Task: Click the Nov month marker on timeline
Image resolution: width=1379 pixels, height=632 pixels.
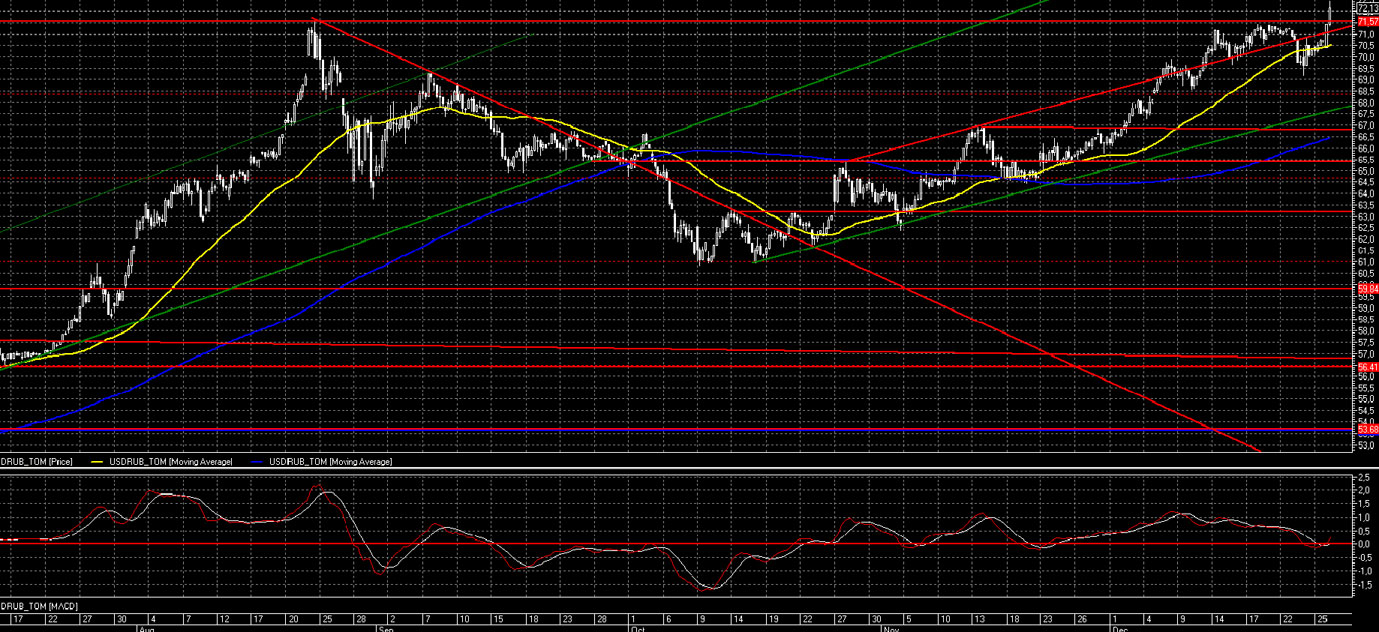Action: pyautogui.click(x=889, y=629)
